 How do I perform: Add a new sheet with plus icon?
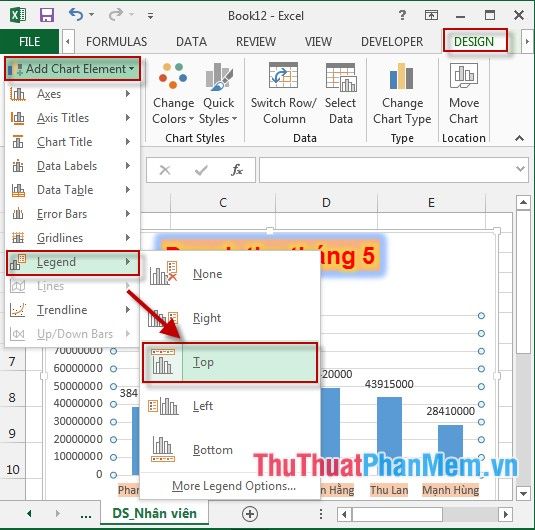coord(250,514)
